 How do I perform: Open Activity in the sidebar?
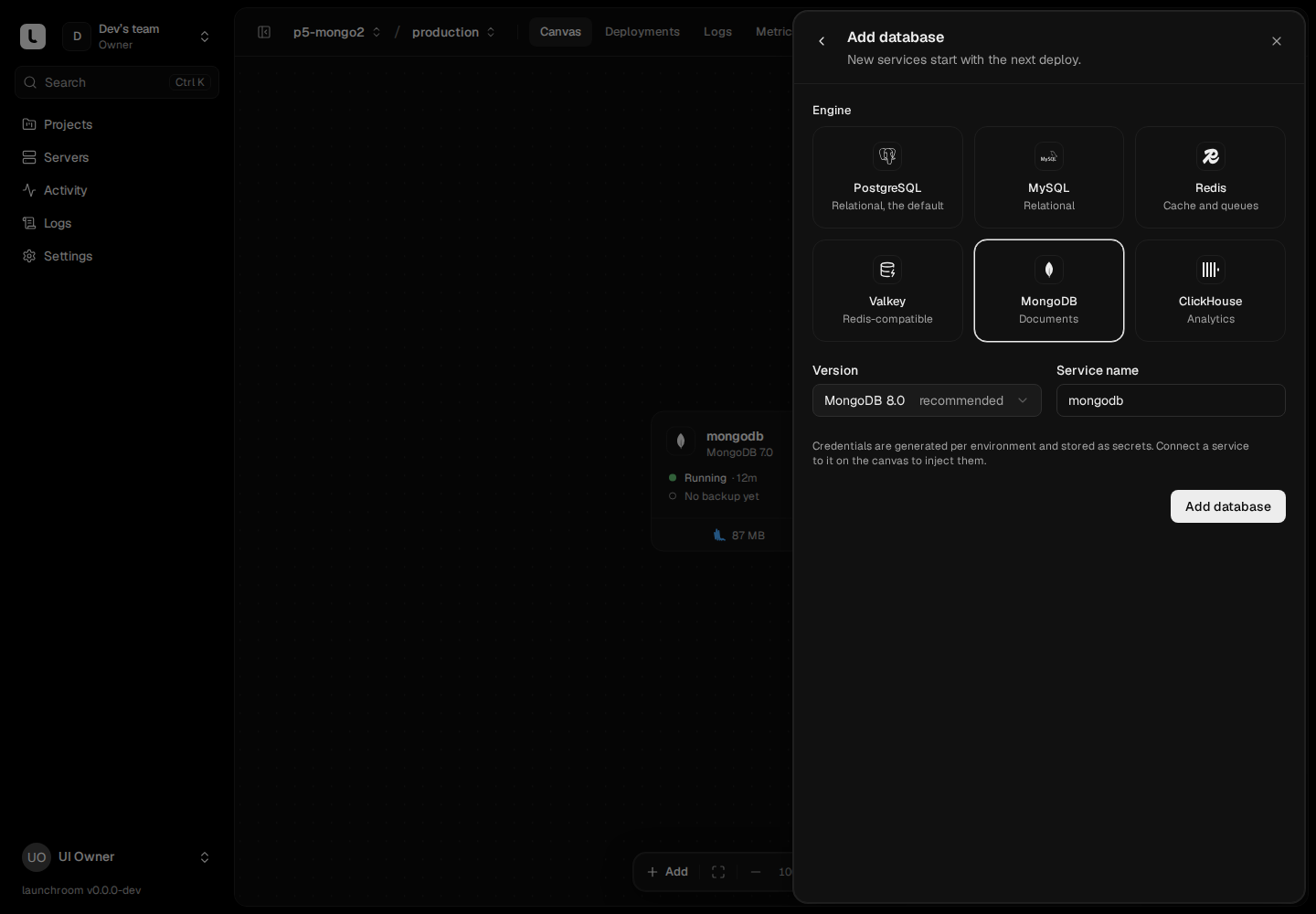point(117,190)
